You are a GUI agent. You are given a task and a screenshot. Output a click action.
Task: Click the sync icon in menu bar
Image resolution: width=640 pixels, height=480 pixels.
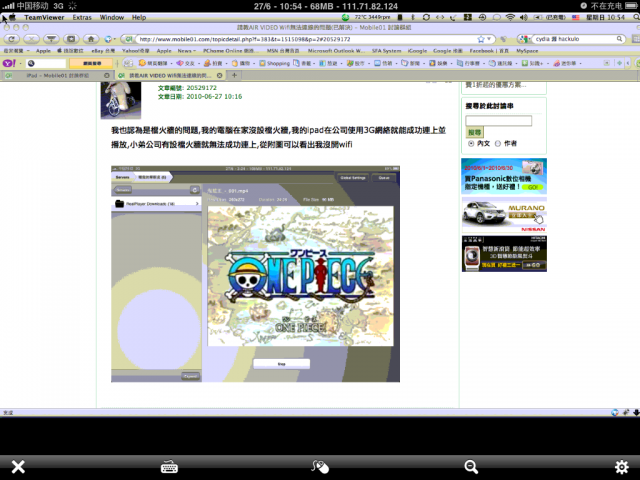click(426, 17)
